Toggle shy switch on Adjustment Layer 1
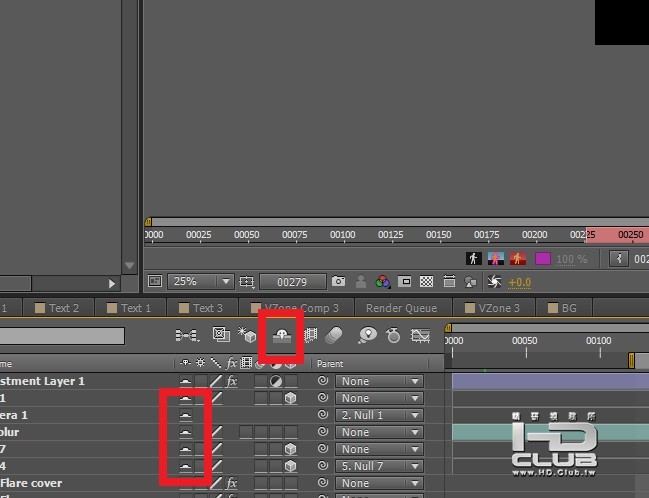This screenshot has width=649, height=498. 185,381
